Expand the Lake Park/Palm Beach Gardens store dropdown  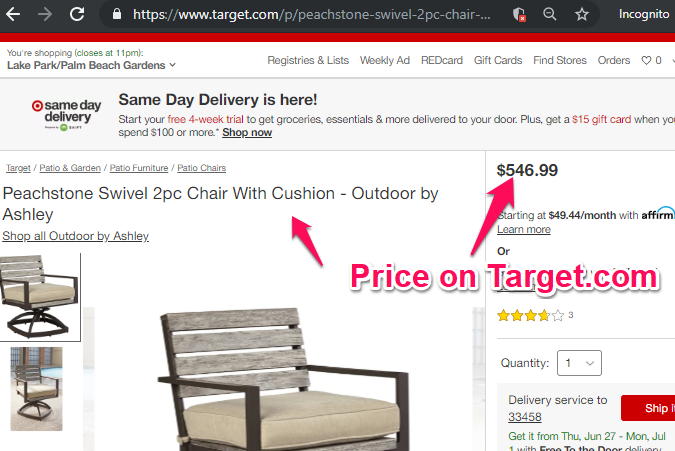point(91,65)
